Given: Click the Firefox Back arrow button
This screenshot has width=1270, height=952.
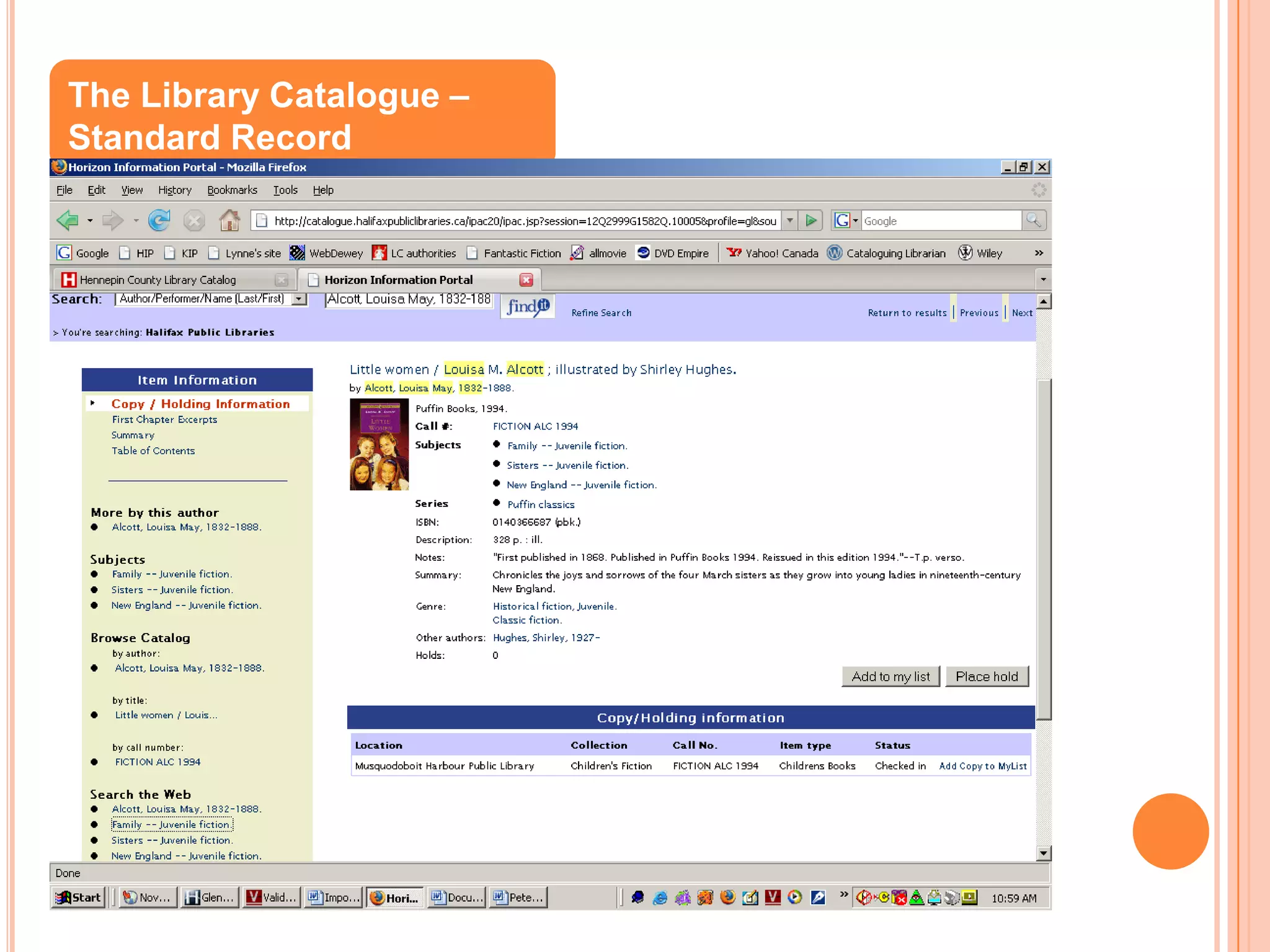Looking at the screenshot, I should pos(68,220).
